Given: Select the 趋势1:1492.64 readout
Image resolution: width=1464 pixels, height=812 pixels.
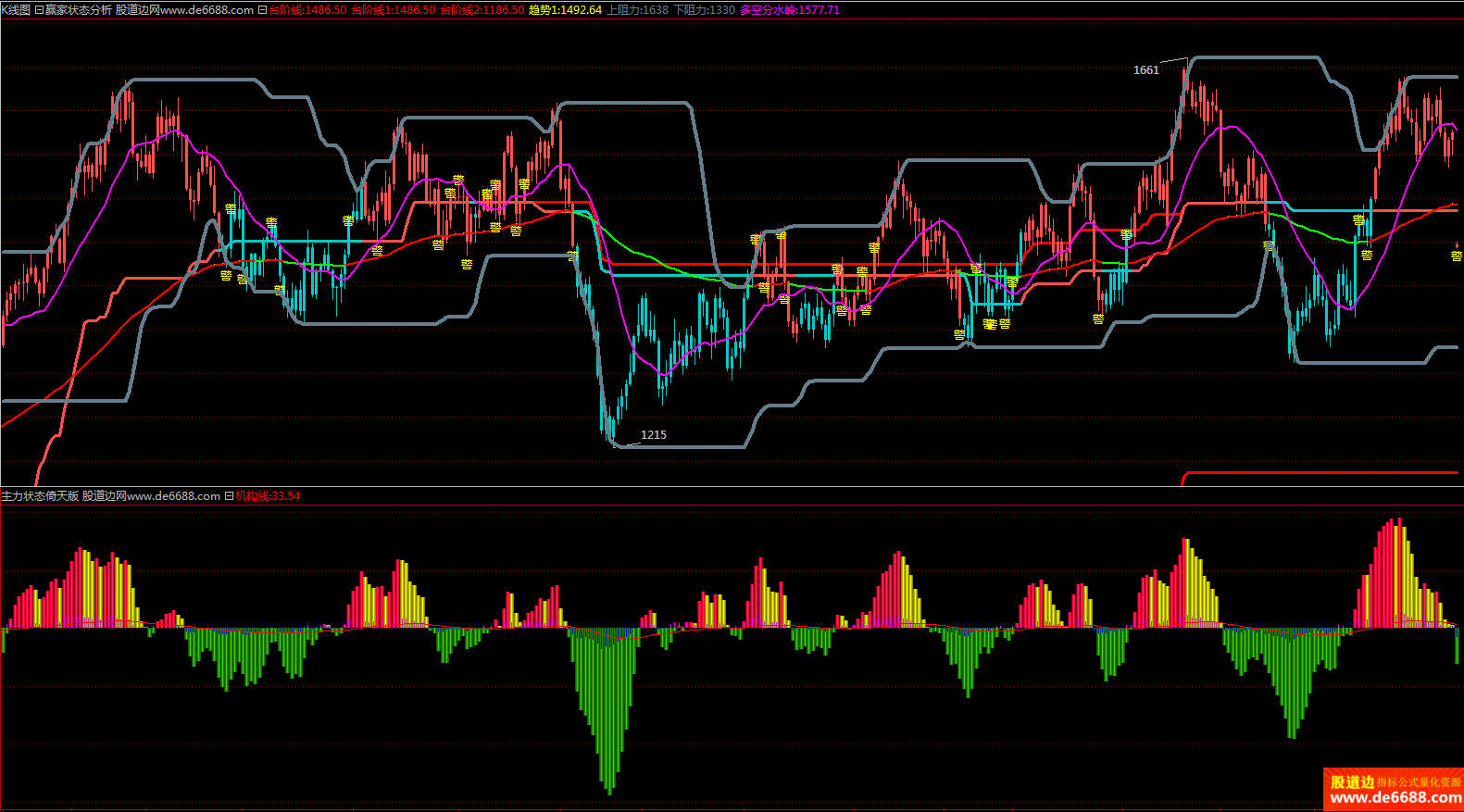Looking at the screenshot, I should (565, 10).
